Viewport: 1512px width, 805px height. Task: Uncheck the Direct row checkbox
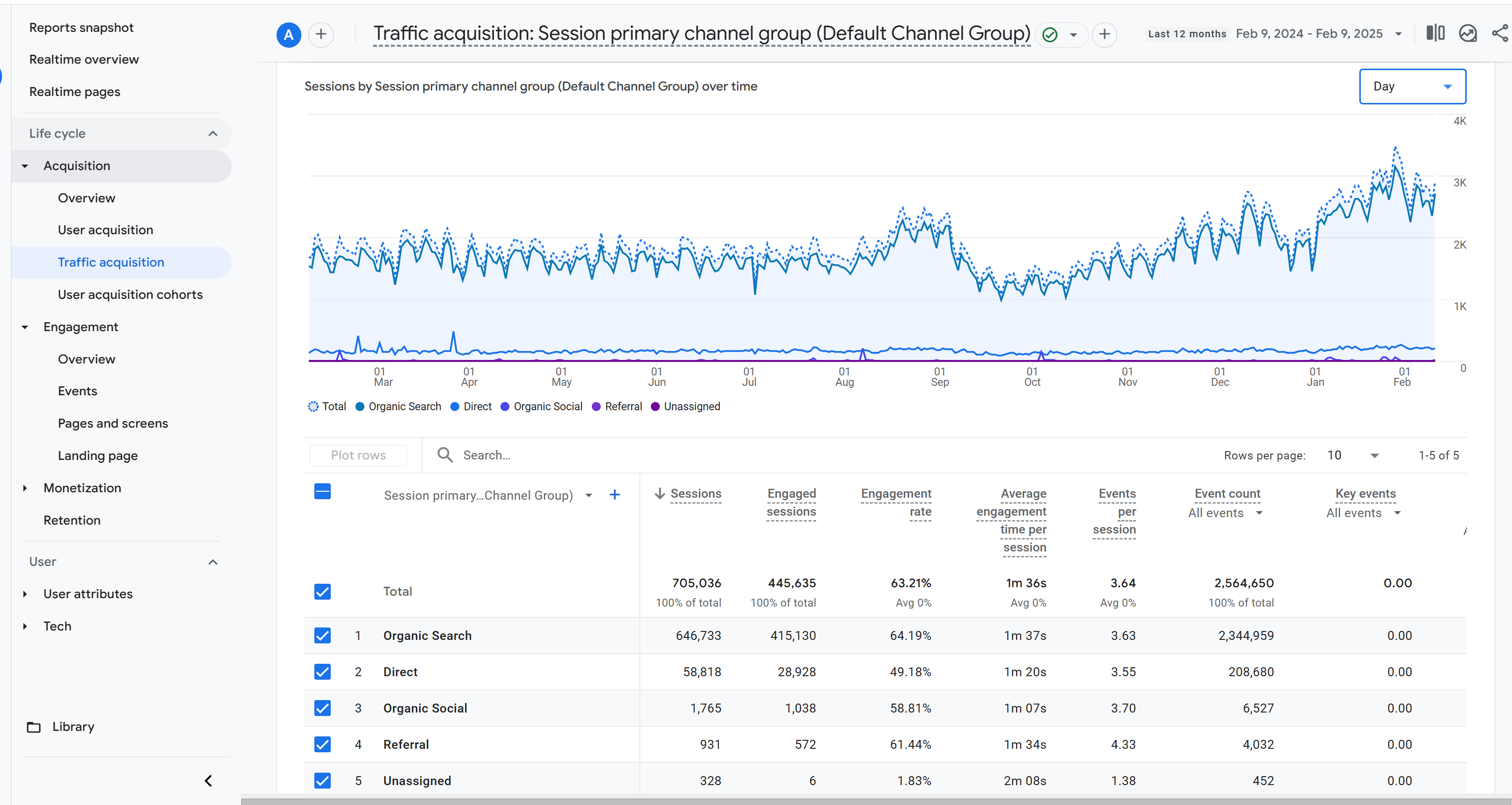click(322, 672)
